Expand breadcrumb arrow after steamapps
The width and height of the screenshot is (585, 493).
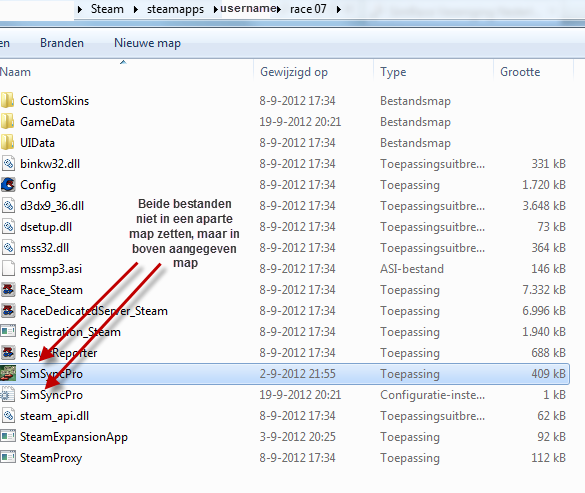click(215, 9)
